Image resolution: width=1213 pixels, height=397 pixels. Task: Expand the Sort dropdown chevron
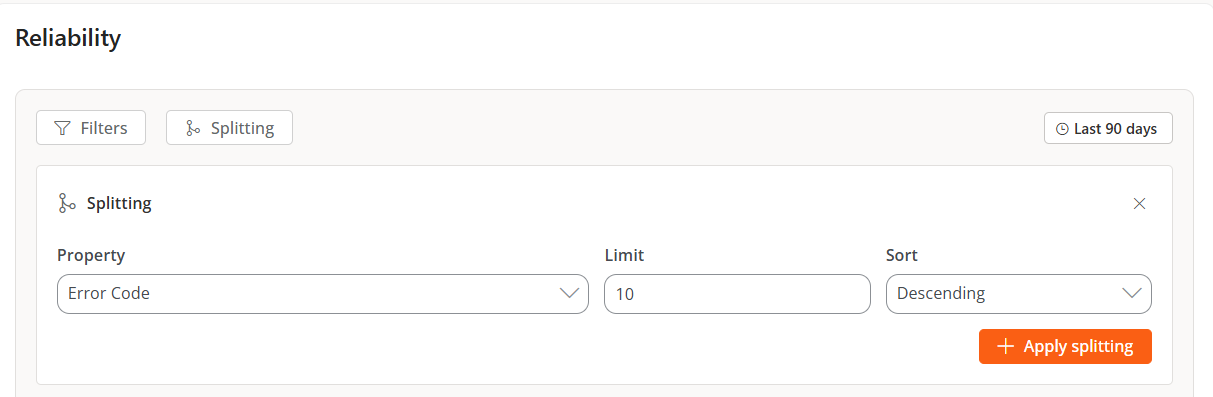(x=1132, y=294)
